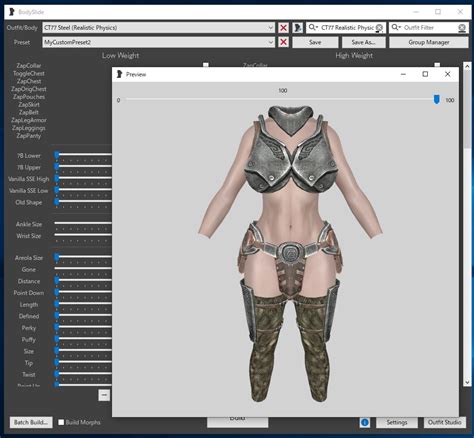Click the blue info icon
The height and width of the screenshot is (438, 474).
(365, 422)
